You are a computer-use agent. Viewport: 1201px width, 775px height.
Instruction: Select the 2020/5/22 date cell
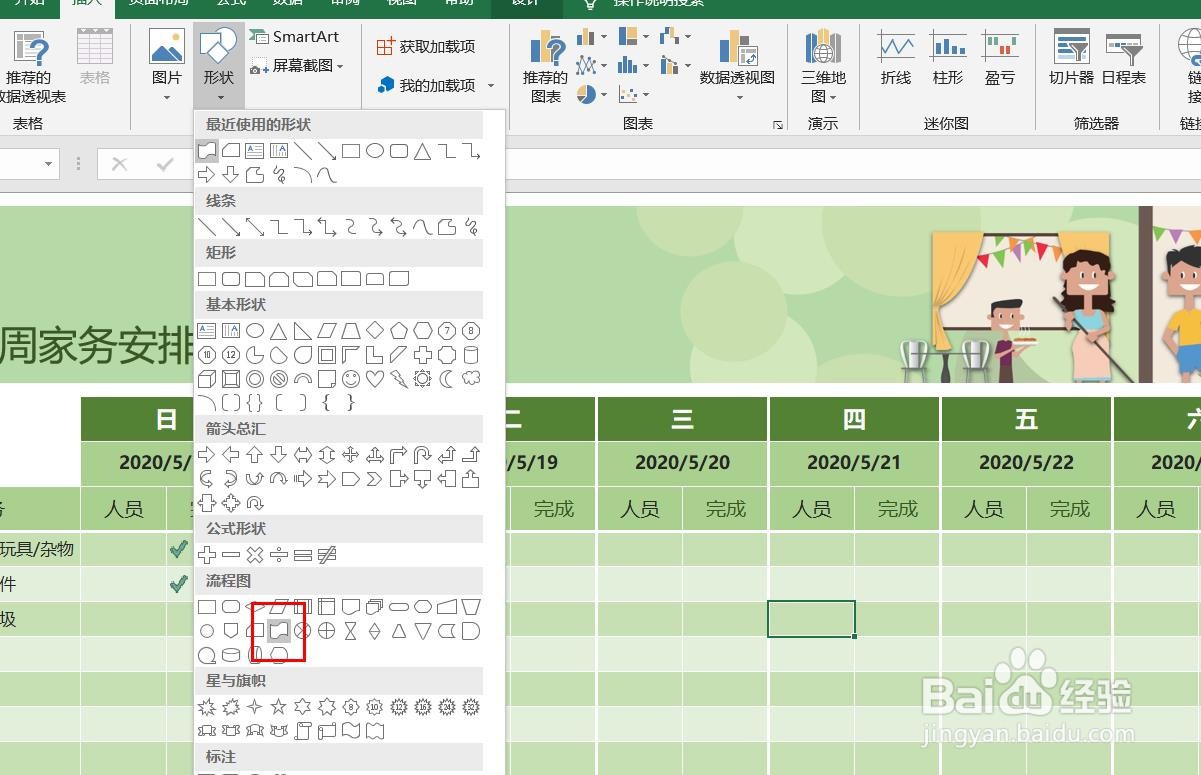(1026, 463)
